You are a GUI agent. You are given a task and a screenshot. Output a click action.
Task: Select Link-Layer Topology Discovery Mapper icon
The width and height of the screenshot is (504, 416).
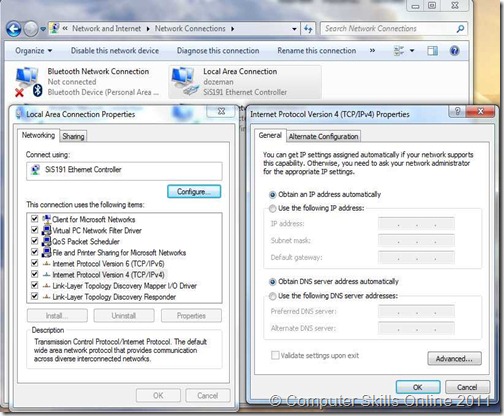click(x=47, y=286)
